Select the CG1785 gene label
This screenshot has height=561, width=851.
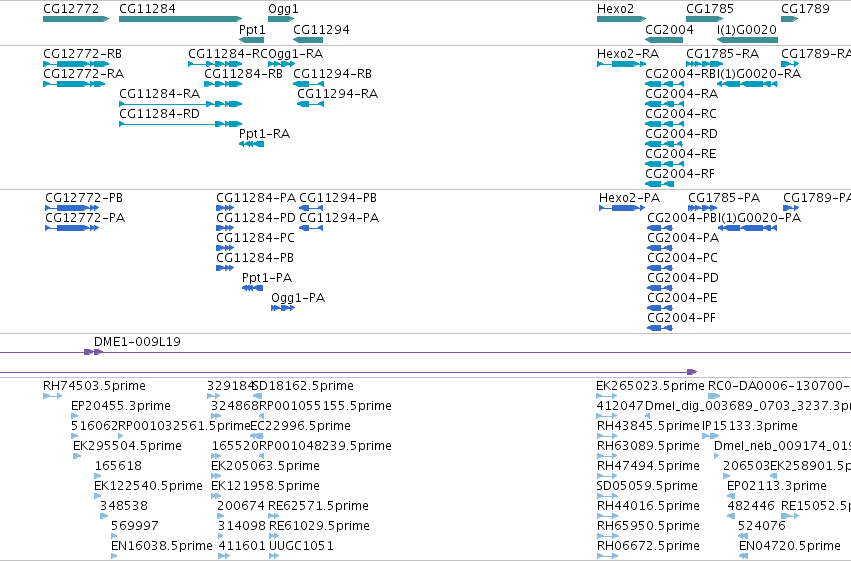pyautogui.click(x=710, y=9)
